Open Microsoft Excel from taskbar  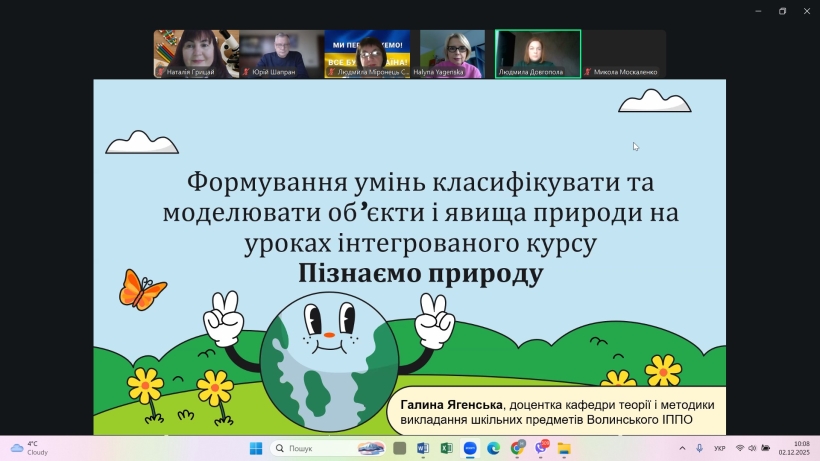(447, 448)
